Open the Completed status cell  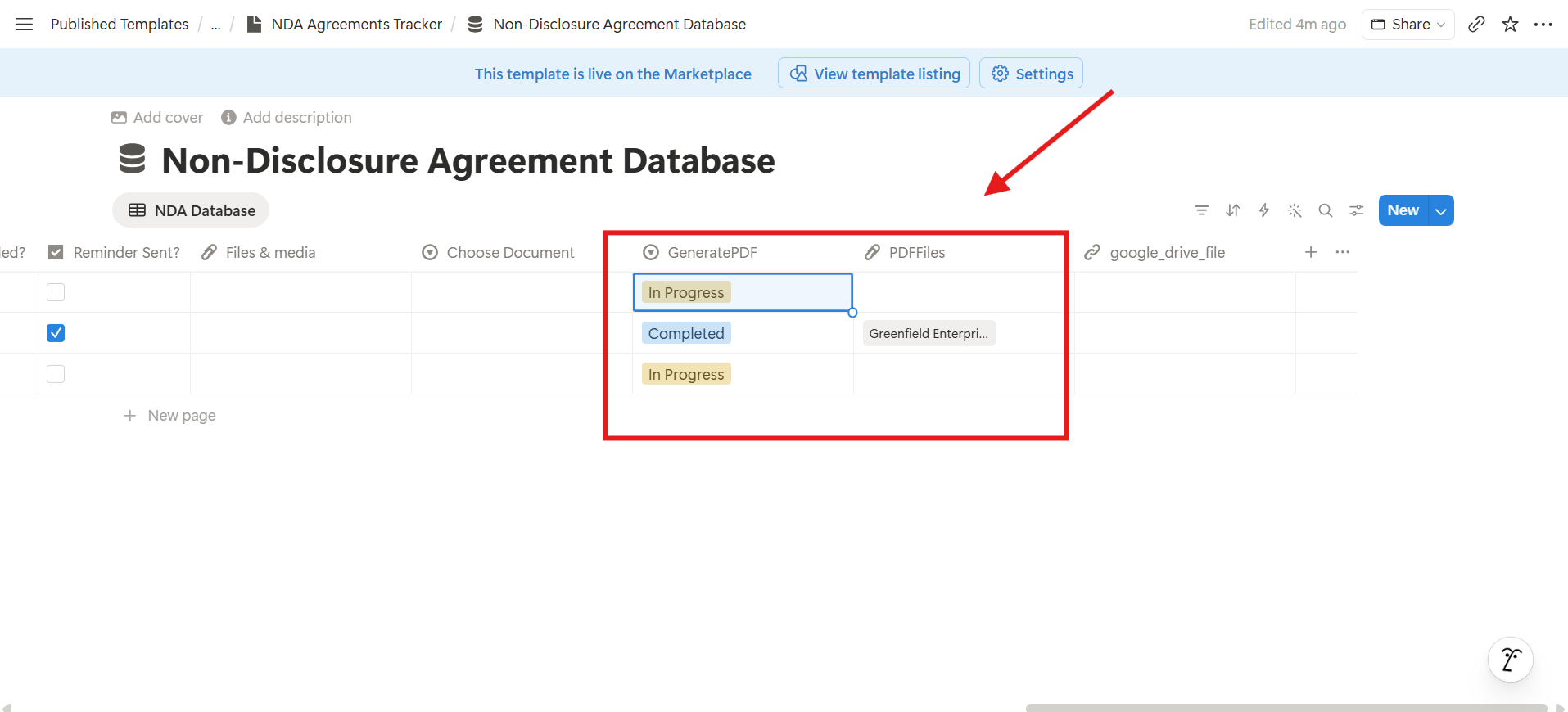tap(743, 333)
